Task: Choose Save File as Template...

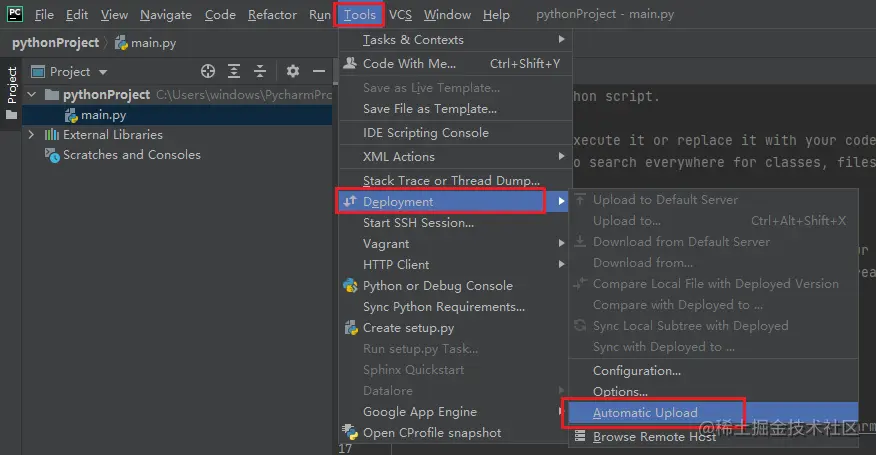Action: point(455,108)
